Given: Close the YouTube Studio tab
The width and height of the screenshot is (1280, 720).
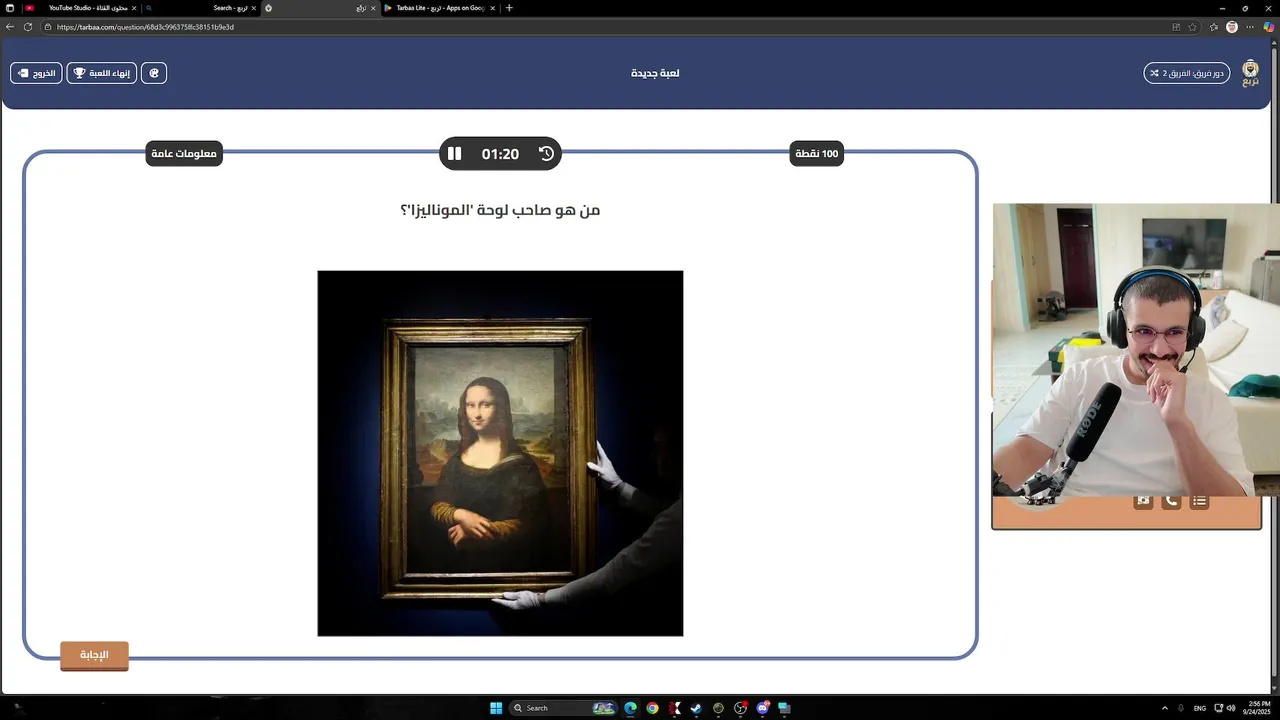Looking at the screenshot, I should coord(134,8).
